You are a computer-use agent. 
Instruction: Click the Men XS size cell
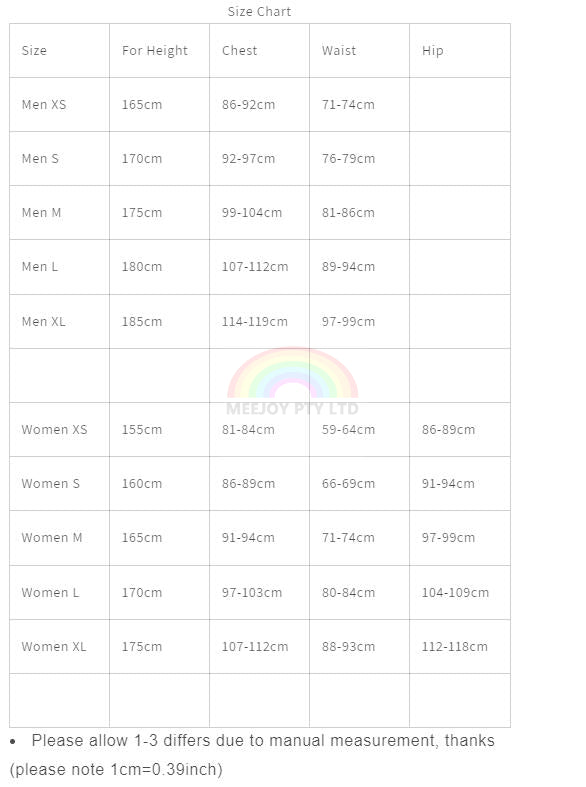(59, 104)
